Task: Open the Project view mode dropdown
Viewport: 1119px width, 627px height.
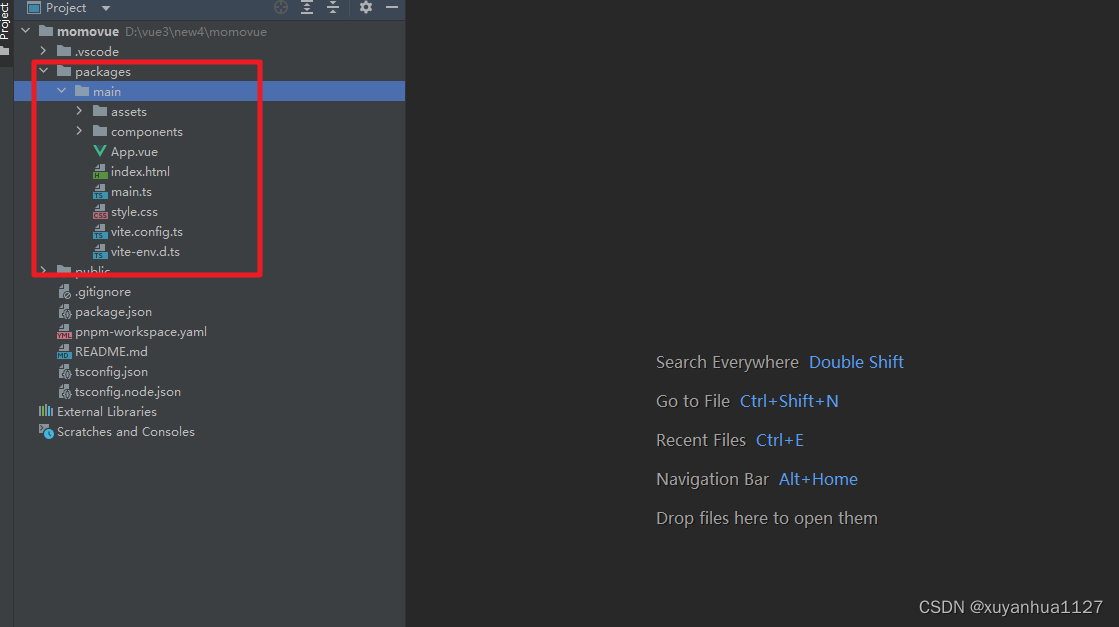Action: (x=105, y=7)
